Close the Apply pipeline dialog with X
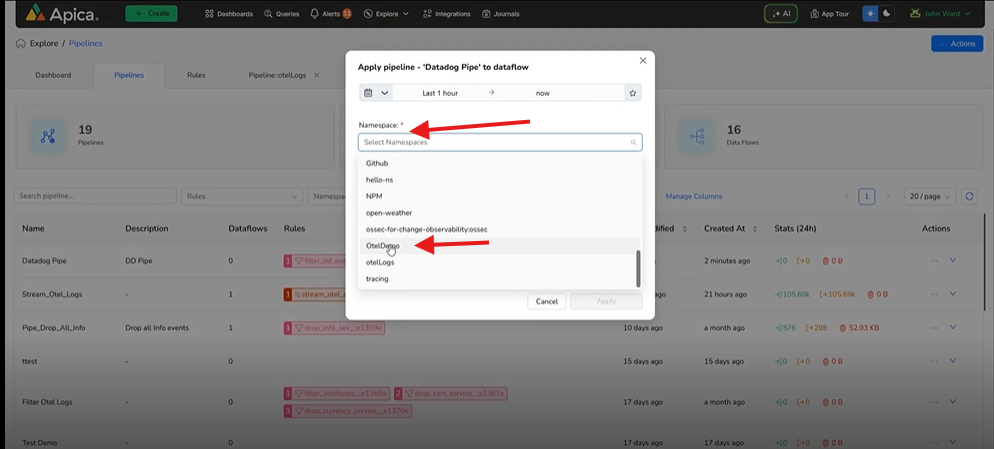 pyautogui.click(x=642, y=61)
